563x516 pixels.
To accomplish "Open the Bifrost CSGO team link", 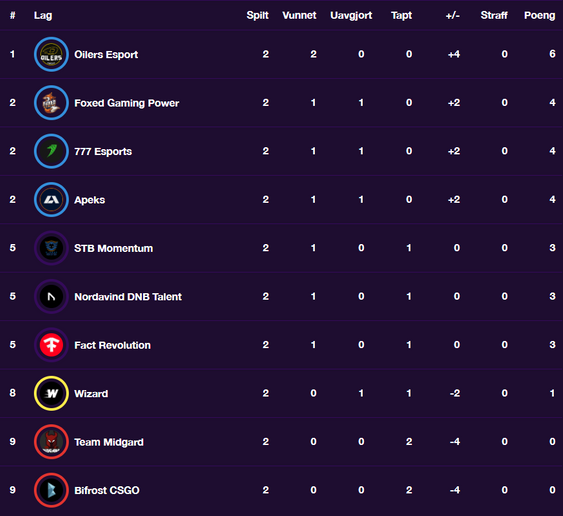I will tap(107, 491).
